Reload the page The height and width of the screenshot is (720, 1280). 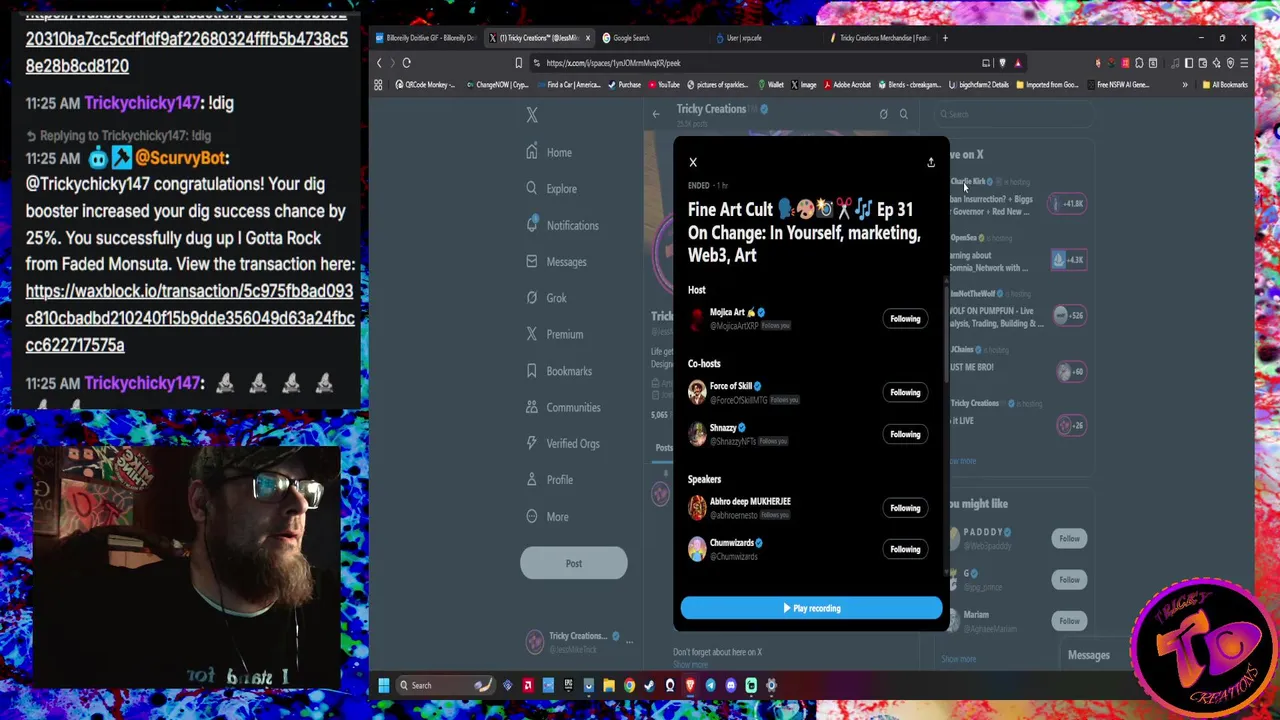click(x=407, y=63)
